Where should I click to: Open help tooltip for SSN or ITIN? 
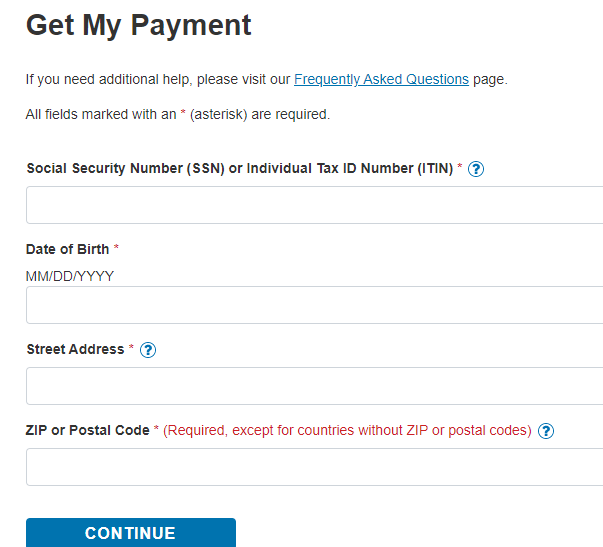click(x=476, y=169)
